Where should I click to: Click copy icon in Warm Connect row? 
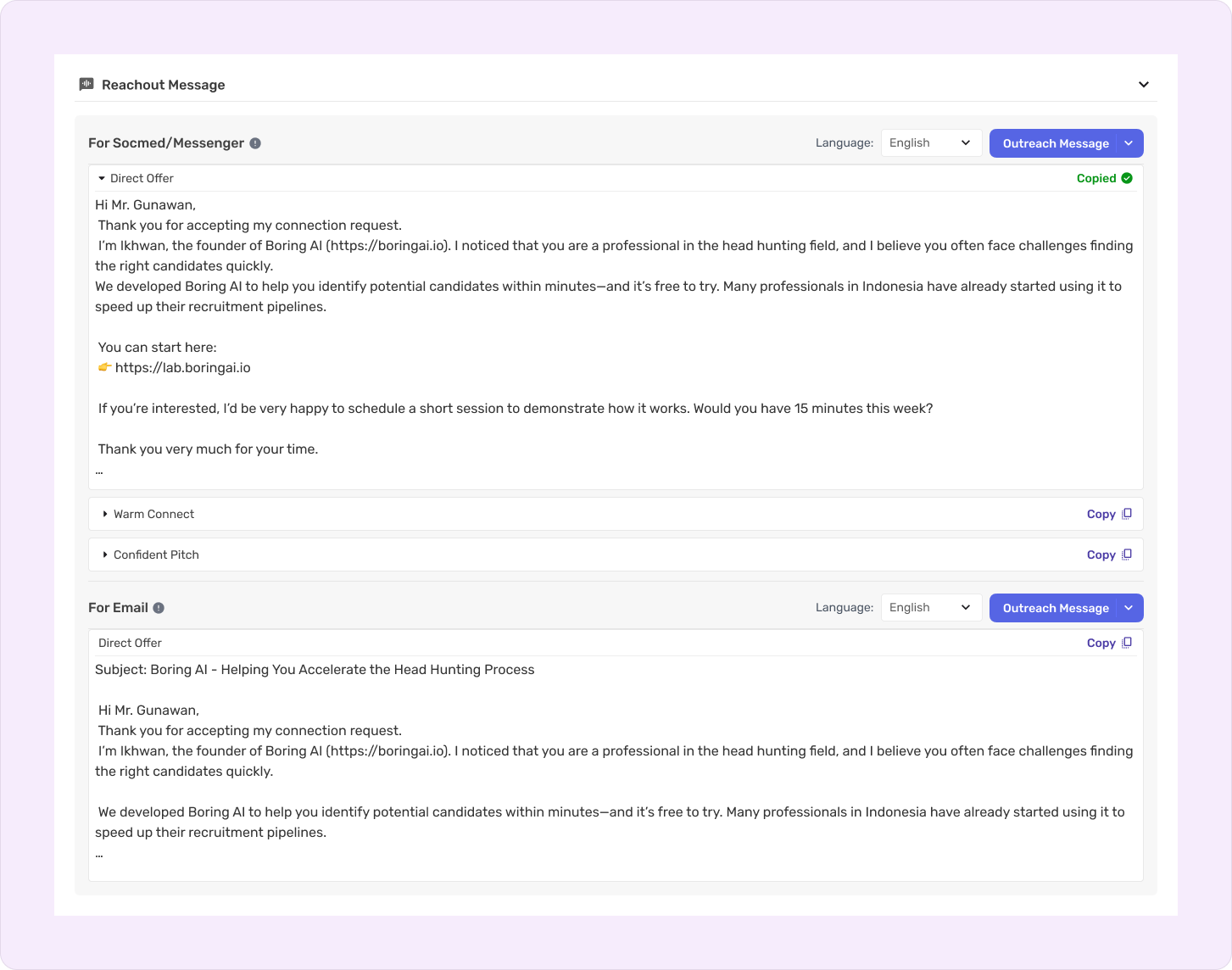1127,514
